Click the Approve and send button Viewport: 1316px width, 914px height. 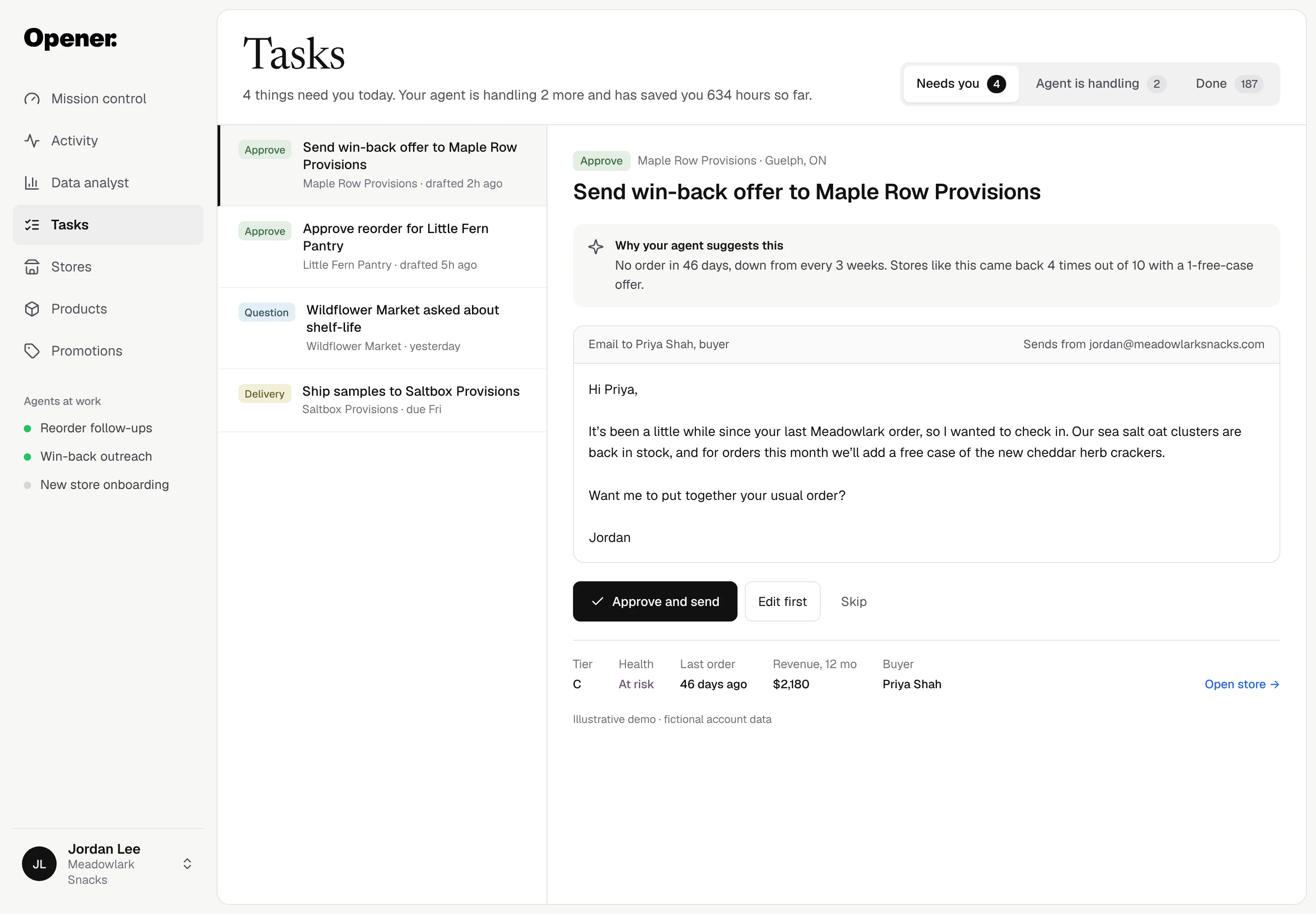coord(654,601)
